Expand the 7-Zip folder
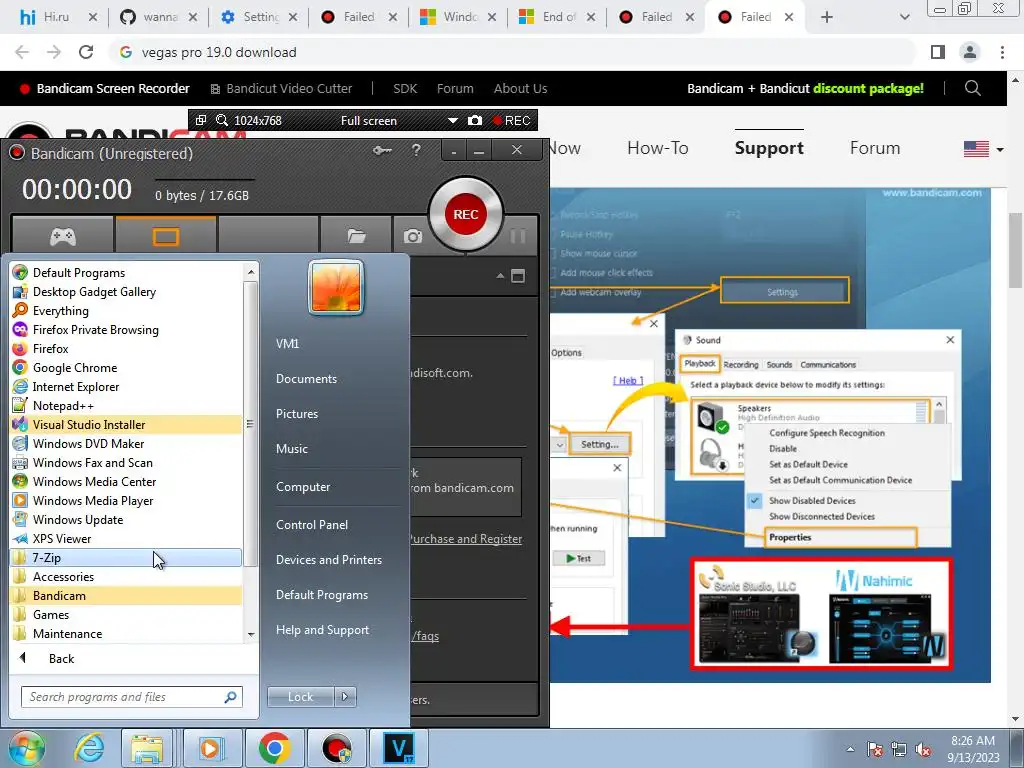The width and height of the screenshot is (1024, 768). 127,557
